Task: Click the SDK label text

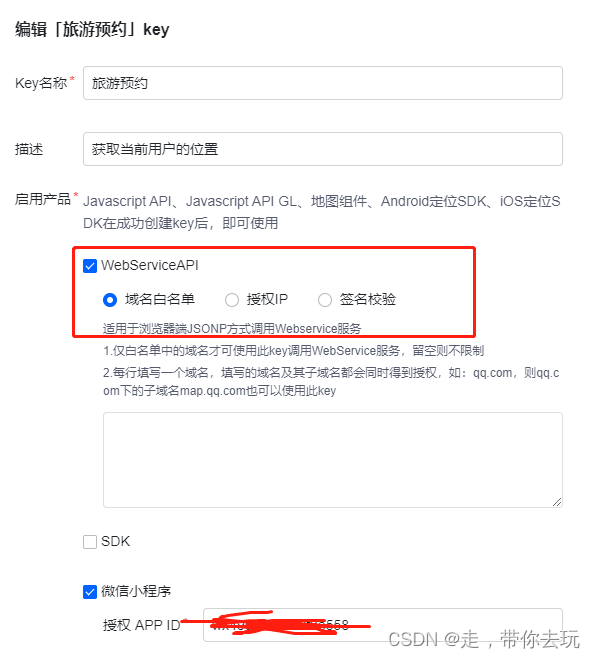Action: point(115,541)
